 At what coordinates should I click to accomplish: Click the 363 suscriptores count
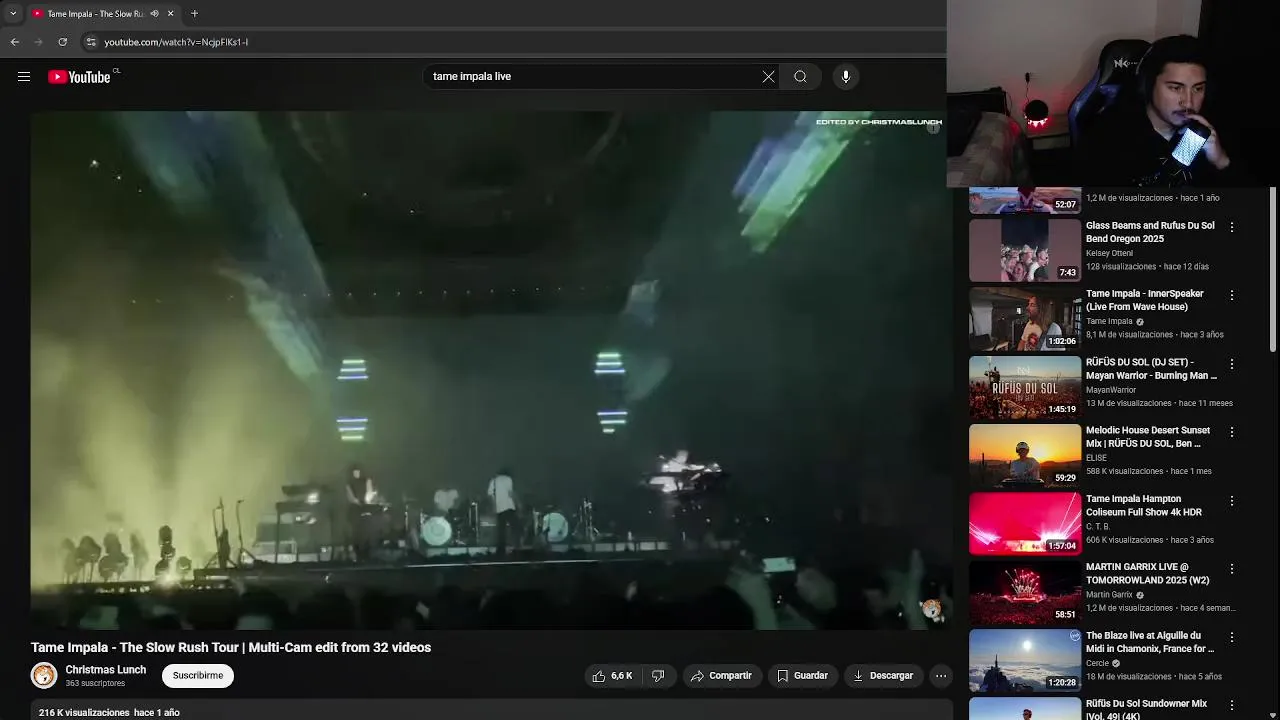pos(95,684)
